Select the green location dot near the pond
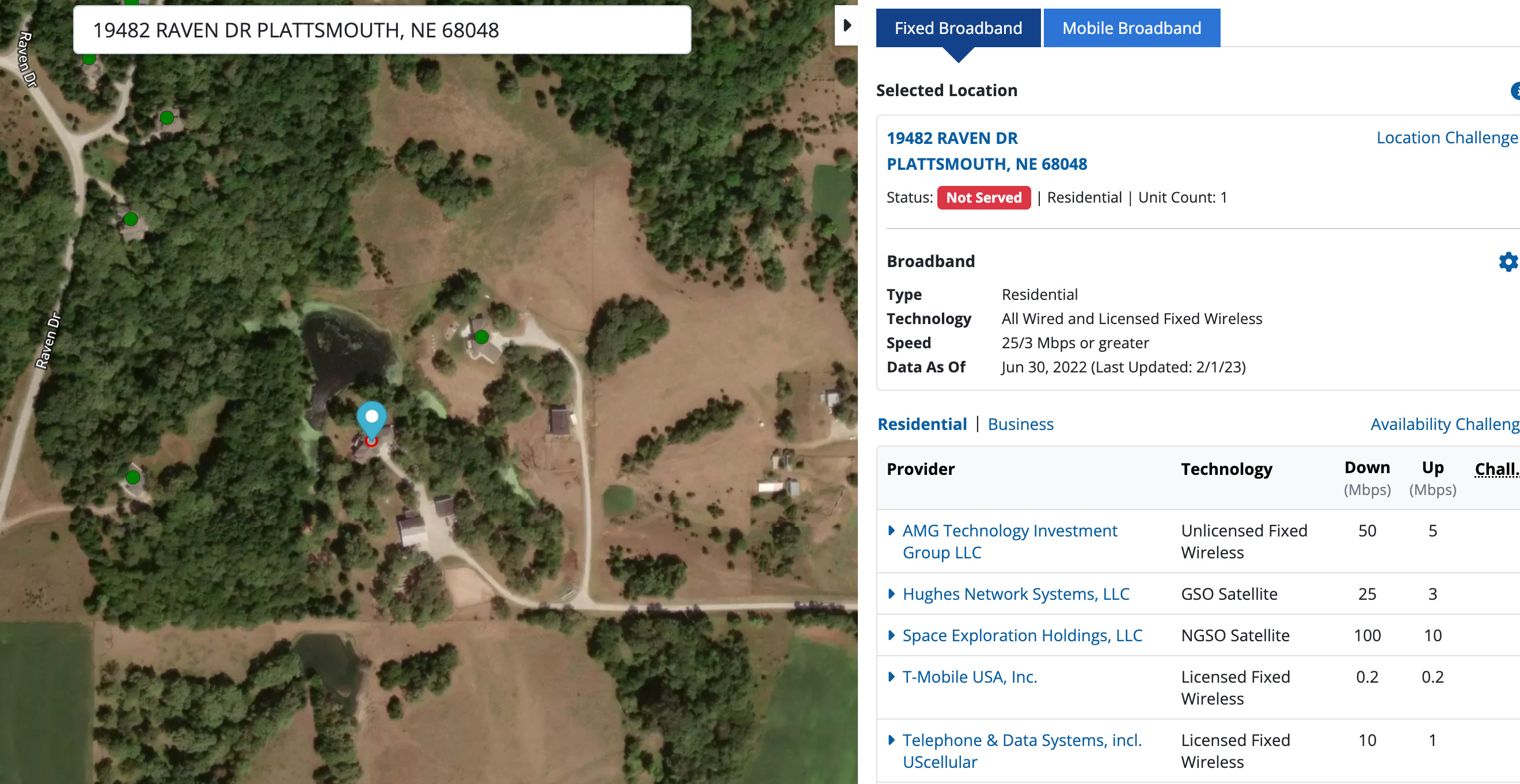The width and height of the screenshot is (1520, 784). pos(481,337)
